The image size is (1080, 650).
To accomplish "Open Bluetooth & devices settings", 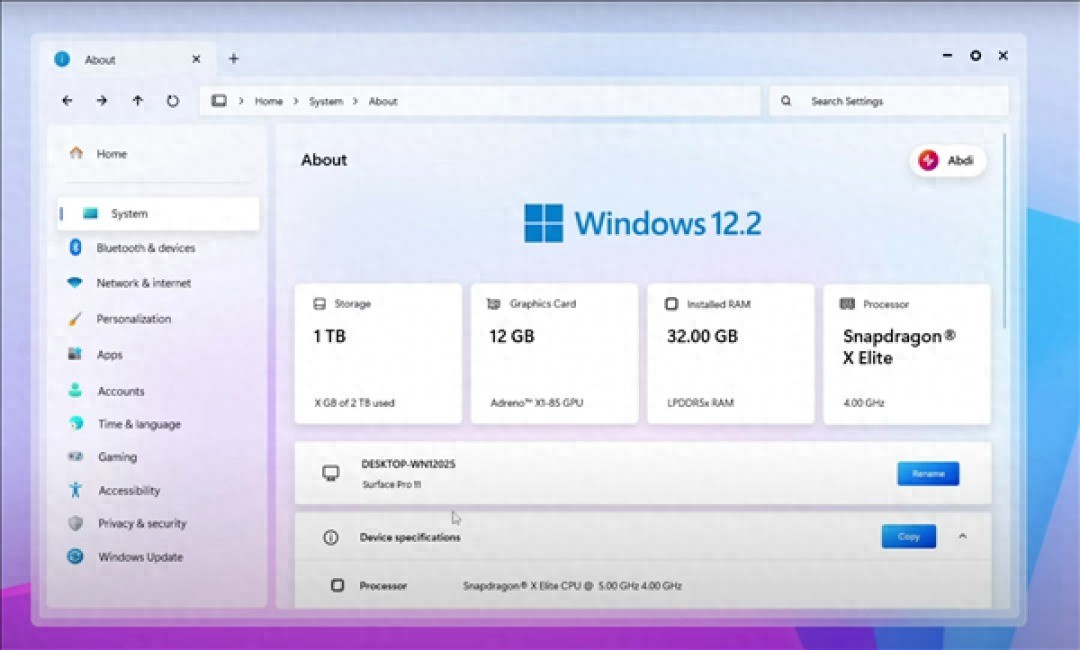I will point(145,248).
